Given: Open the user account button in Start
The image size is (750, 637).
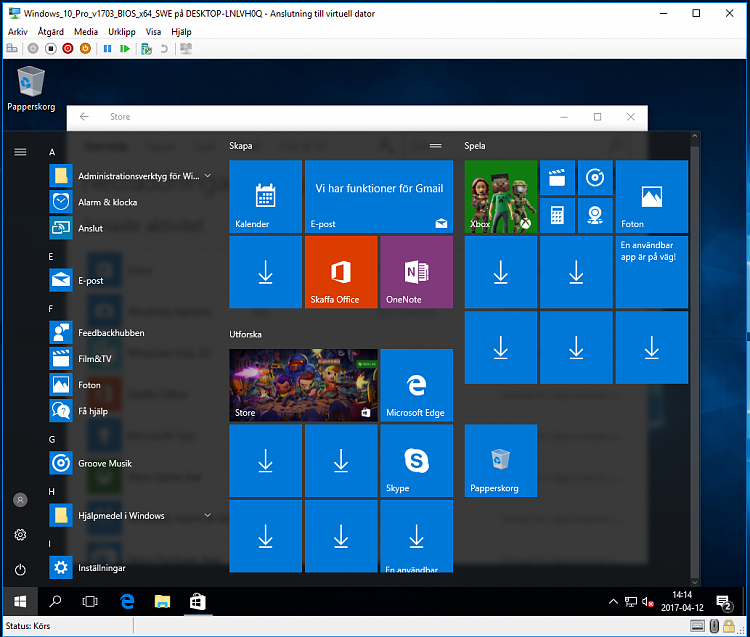Looking at the screenshot, I should point(20,500).
